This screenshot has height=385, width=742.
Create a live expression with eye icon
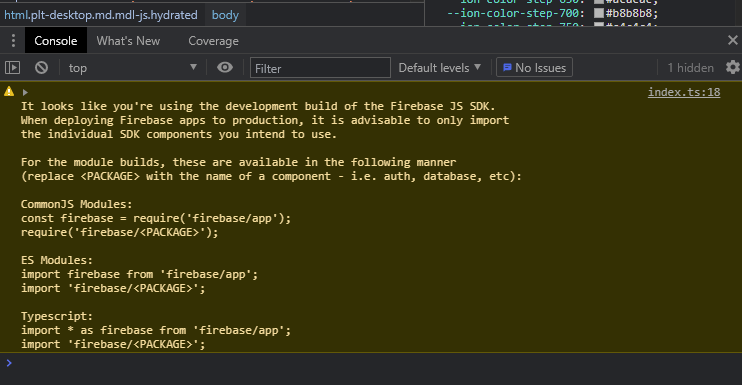[225, 68]
